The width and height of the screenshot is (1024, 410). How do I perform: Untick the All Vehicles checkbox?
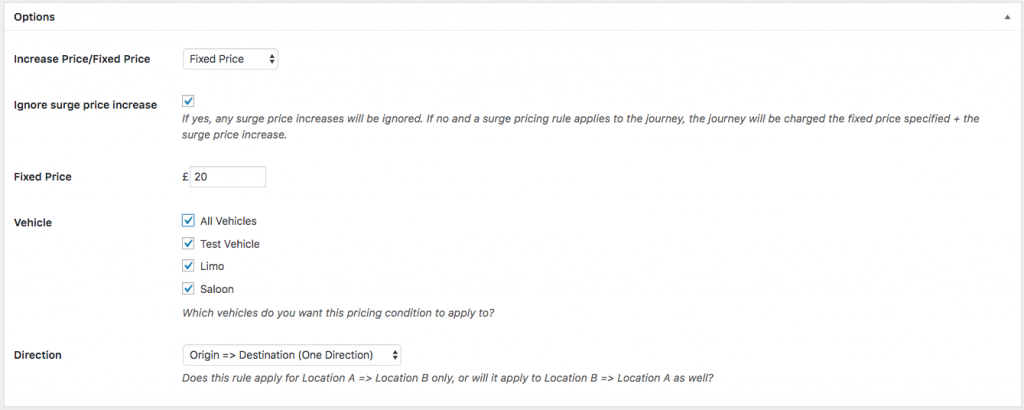point(188,221)
